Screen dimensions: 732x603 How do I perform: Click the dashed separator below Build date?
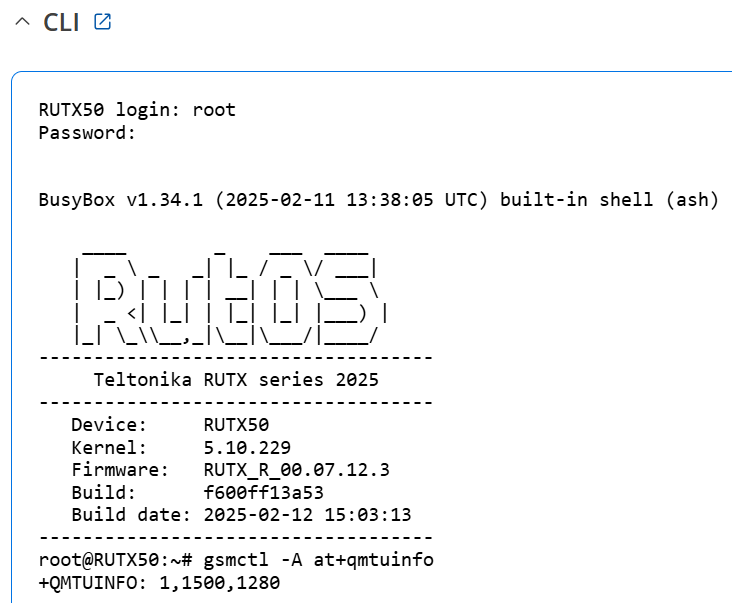pyautogui.click(x=236, y=538)
